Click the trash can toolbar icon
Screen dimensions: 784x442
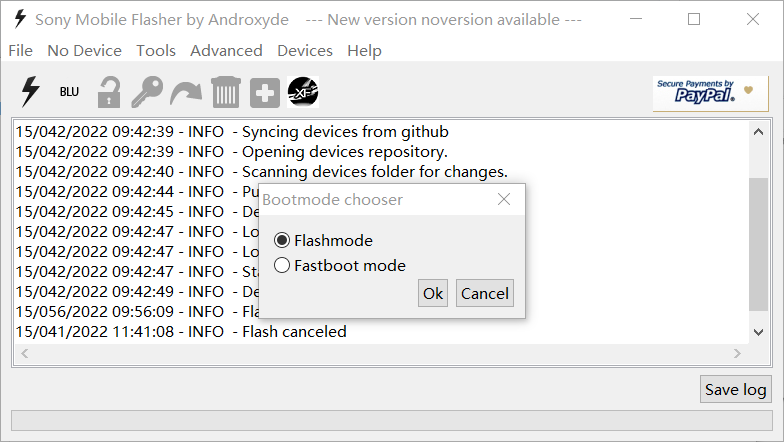click(225, 93)
